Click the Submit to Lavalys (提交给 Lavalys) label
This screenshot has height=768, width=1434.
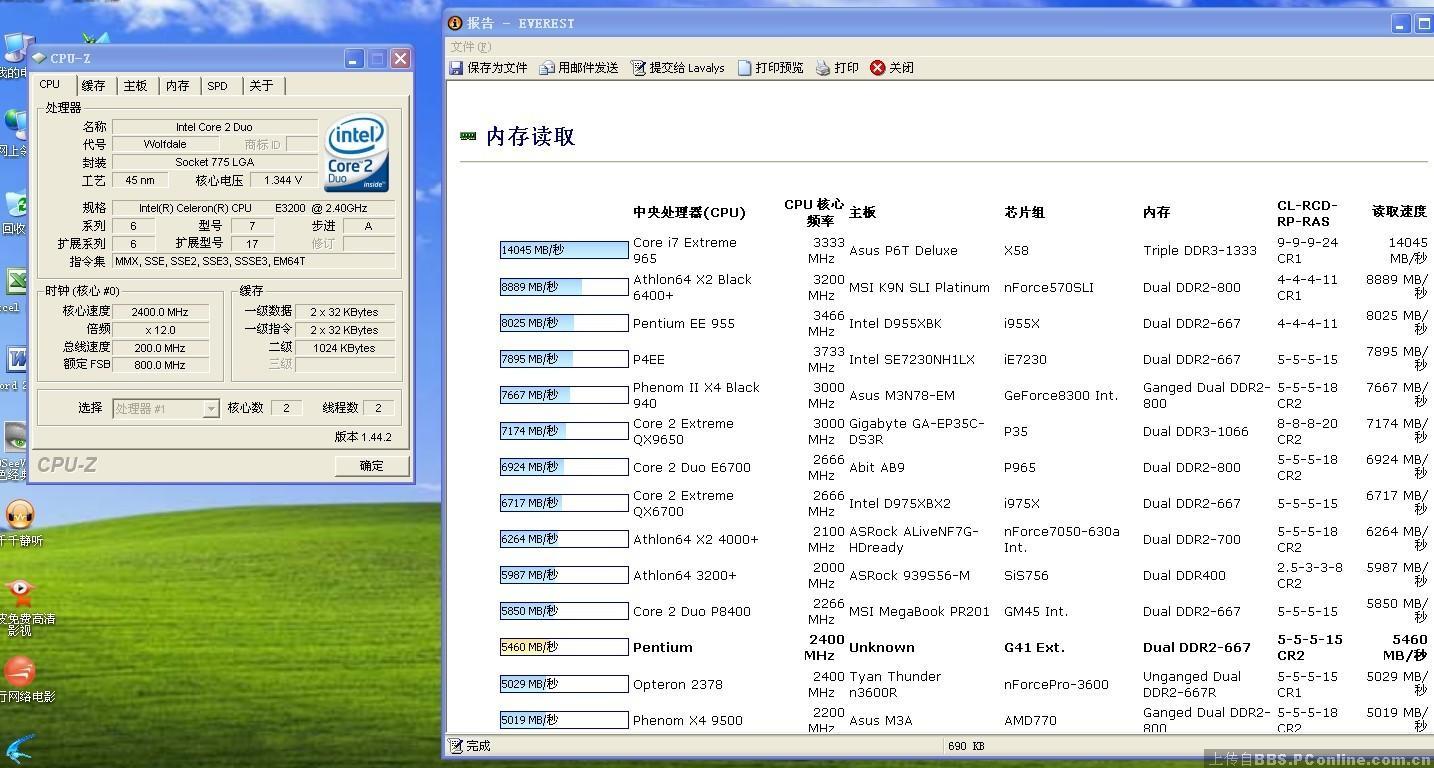[687, 68]
